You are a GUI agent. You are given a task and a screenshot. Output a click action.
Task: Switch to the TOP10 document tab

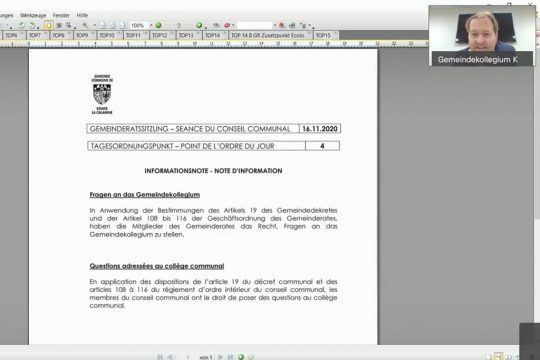coord(110,35)
